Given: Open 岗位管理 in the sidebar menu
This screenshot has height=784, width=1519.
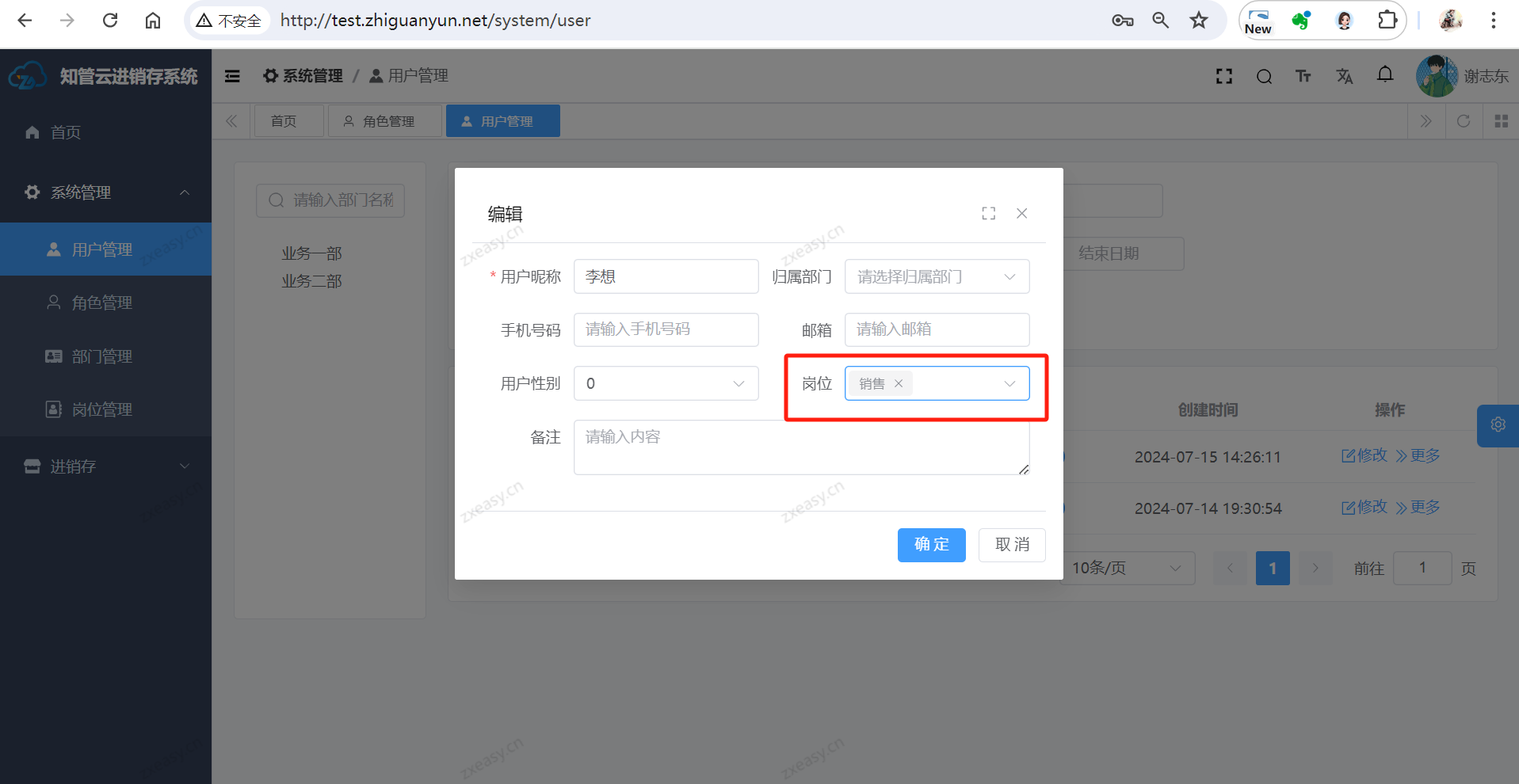Looking at the screenshot, I should [x=101, y=409].
